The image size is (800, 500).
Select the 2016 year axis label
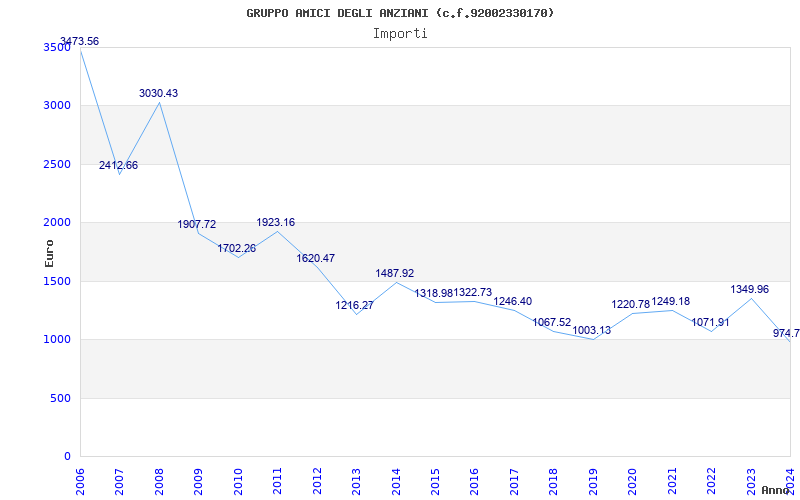pos(474,481)
